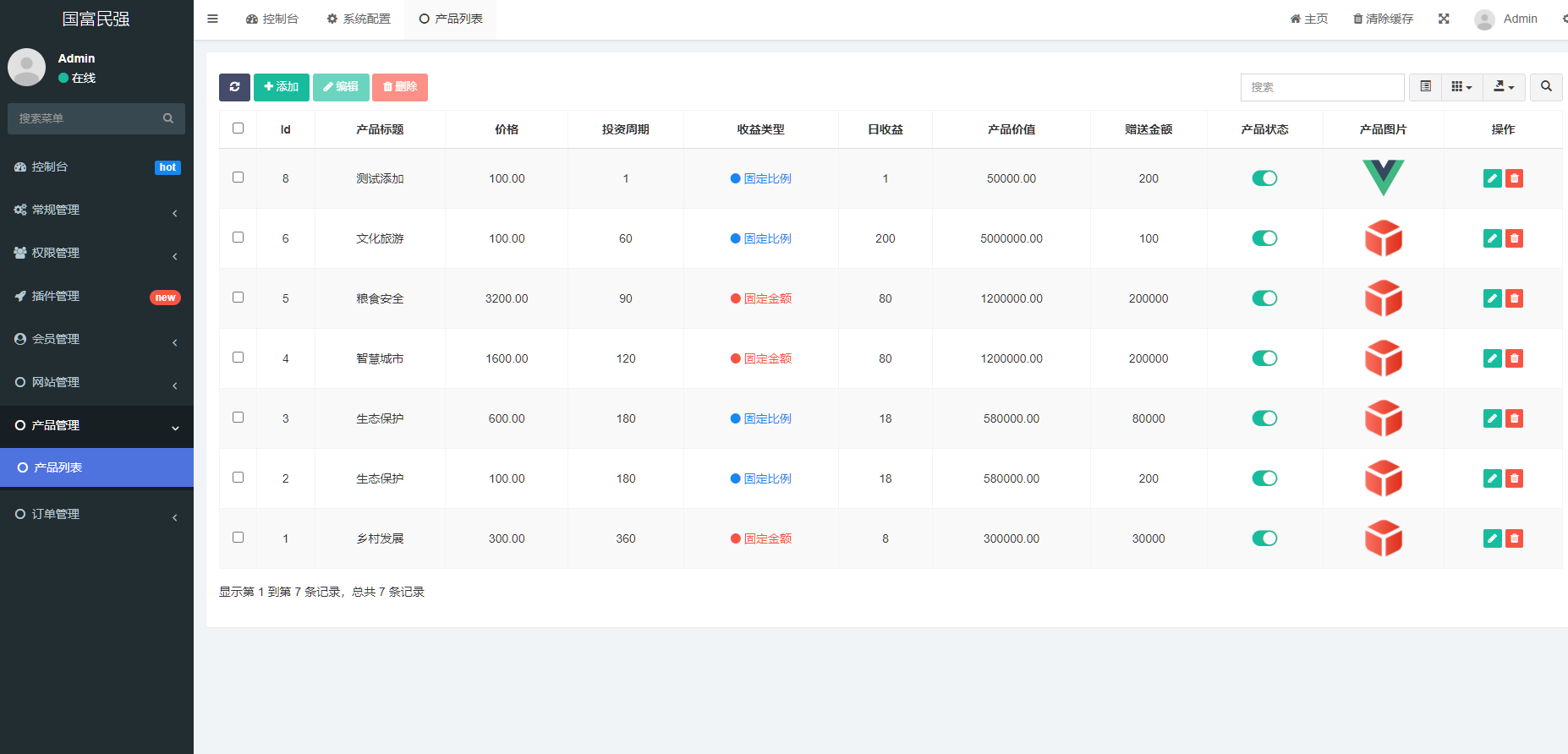Open the export data dropdown
The image size is (1568, 754).
pyautogui.click(x=1504, y=87)
